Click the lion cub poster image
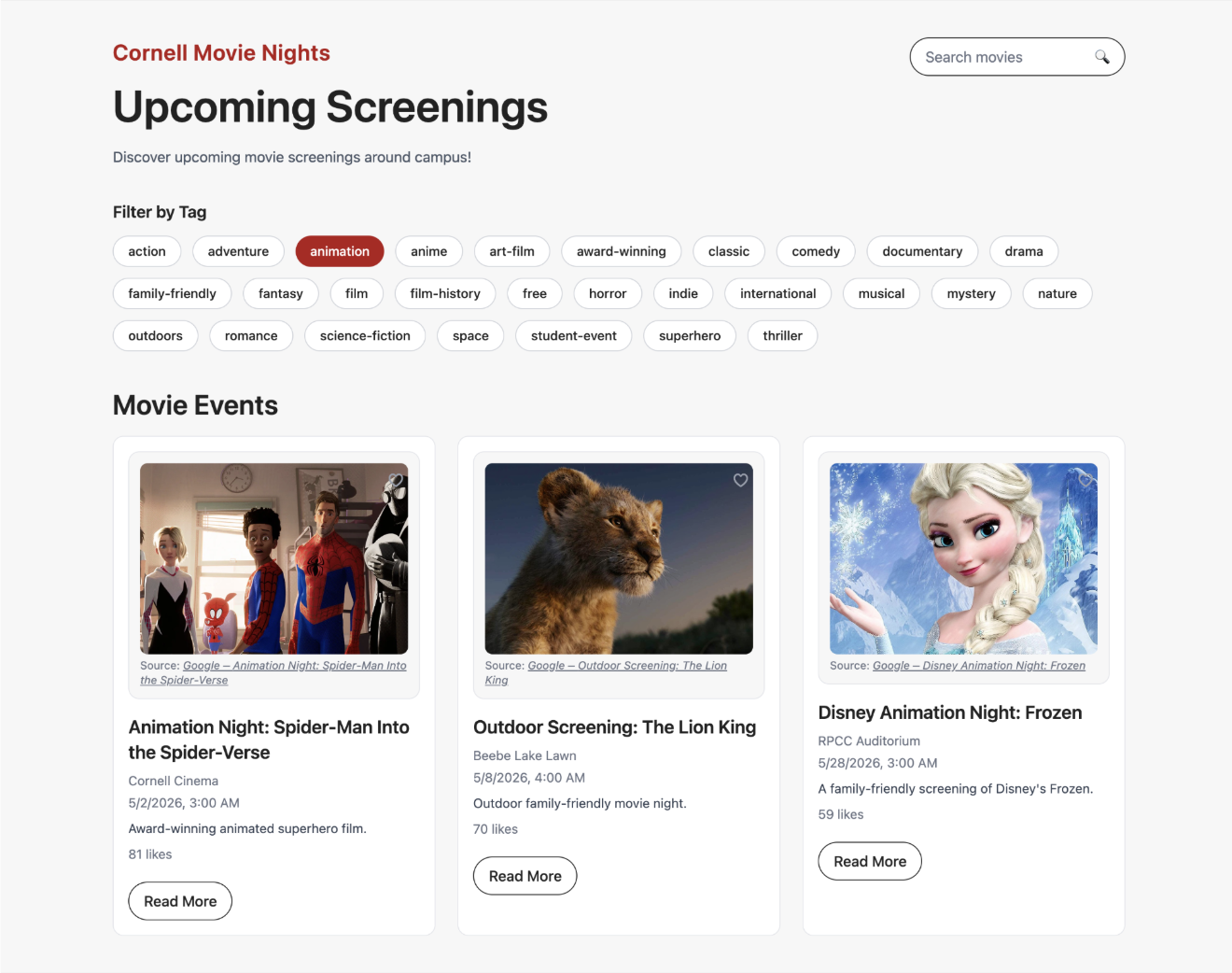1232x973 pixels. click(619, 558)
